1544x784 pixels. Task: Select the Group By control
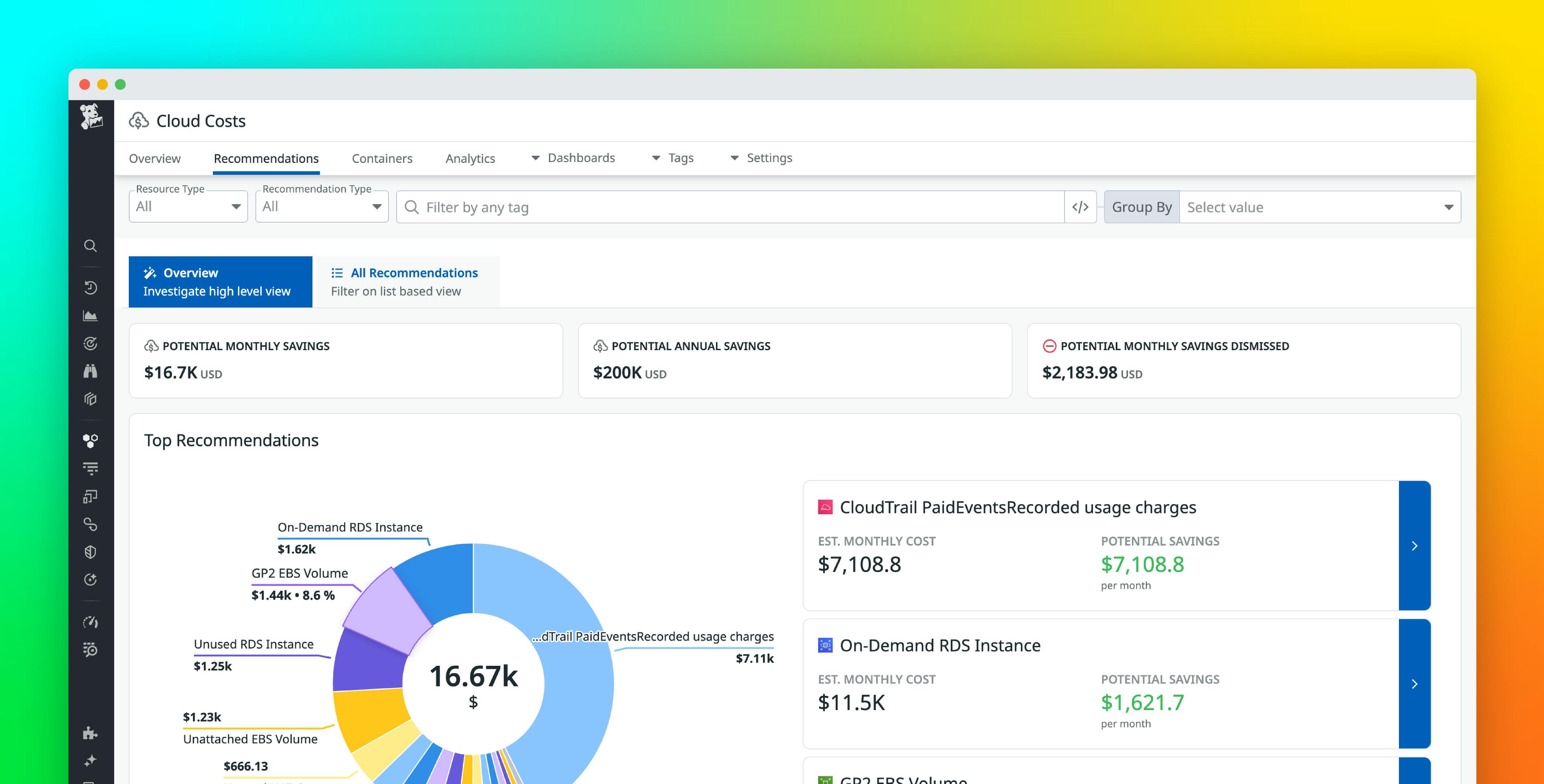coord(1141,207)
